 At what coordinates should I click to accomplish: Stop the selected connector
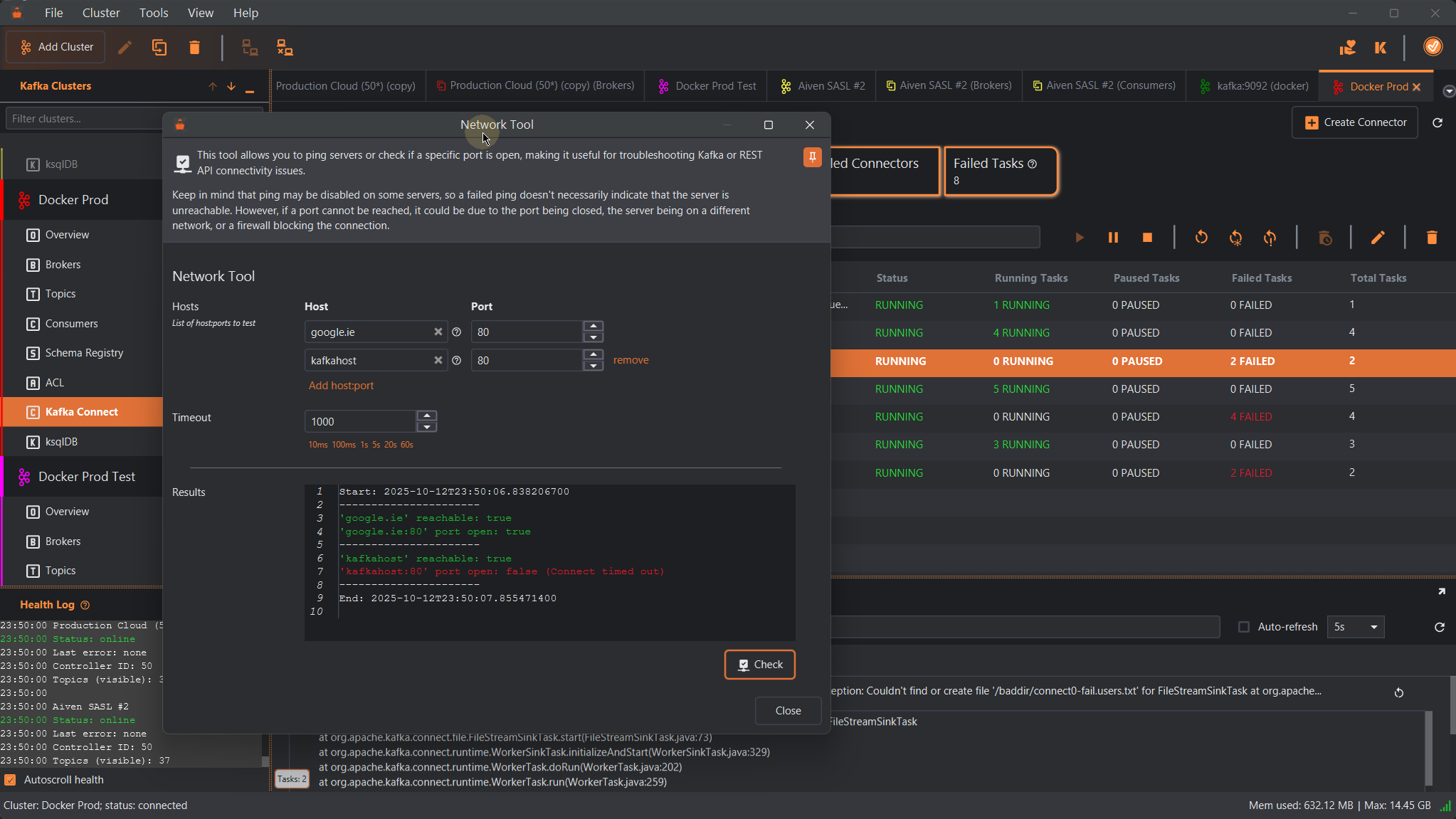[x=1147, y=238]
